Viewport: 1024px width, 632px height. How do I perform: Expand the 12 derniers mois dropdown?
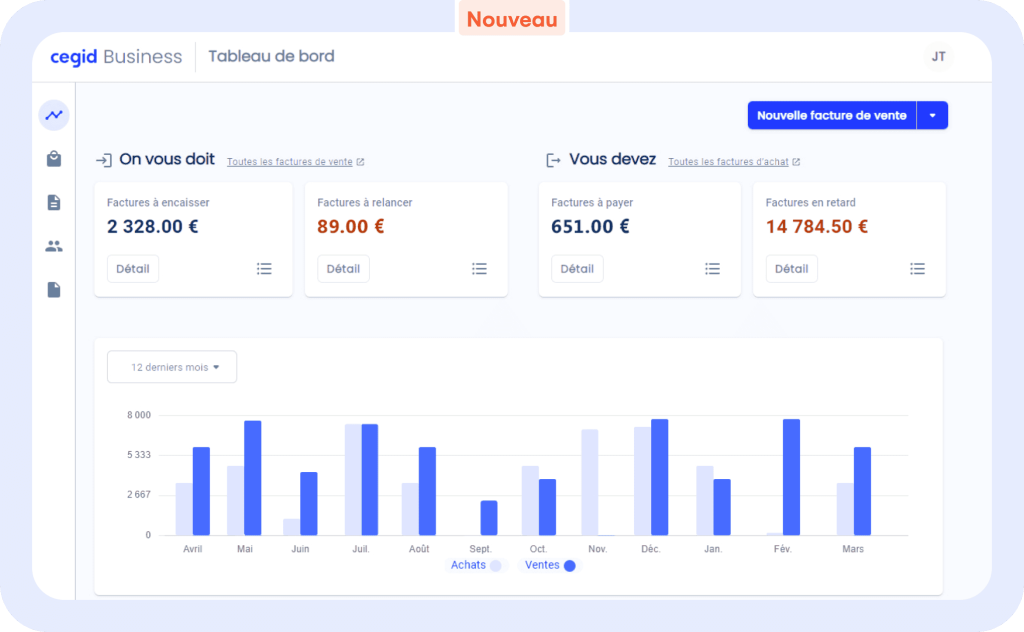pos(172,367)
